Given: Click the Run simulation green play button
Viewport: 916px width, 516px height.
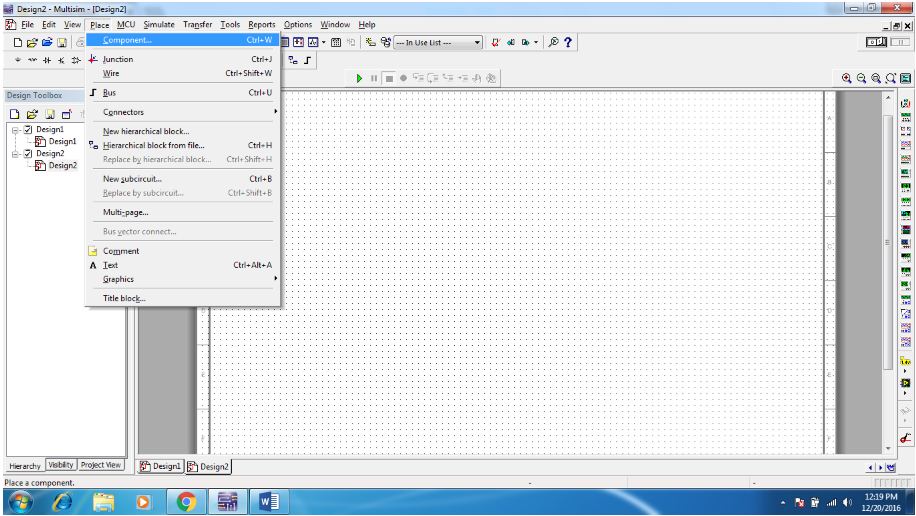Looking at the screenshot, I should [359, 78].
